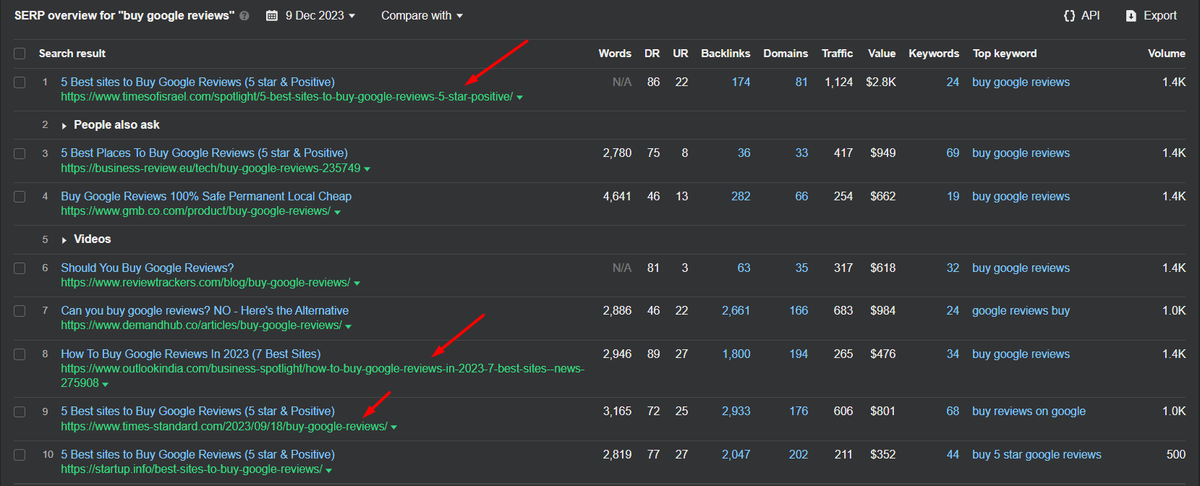This screenshot has height=486, width=1200.
Task: Open the timesofisrael.com URL dropdown arrow
Action: point(520,97)
